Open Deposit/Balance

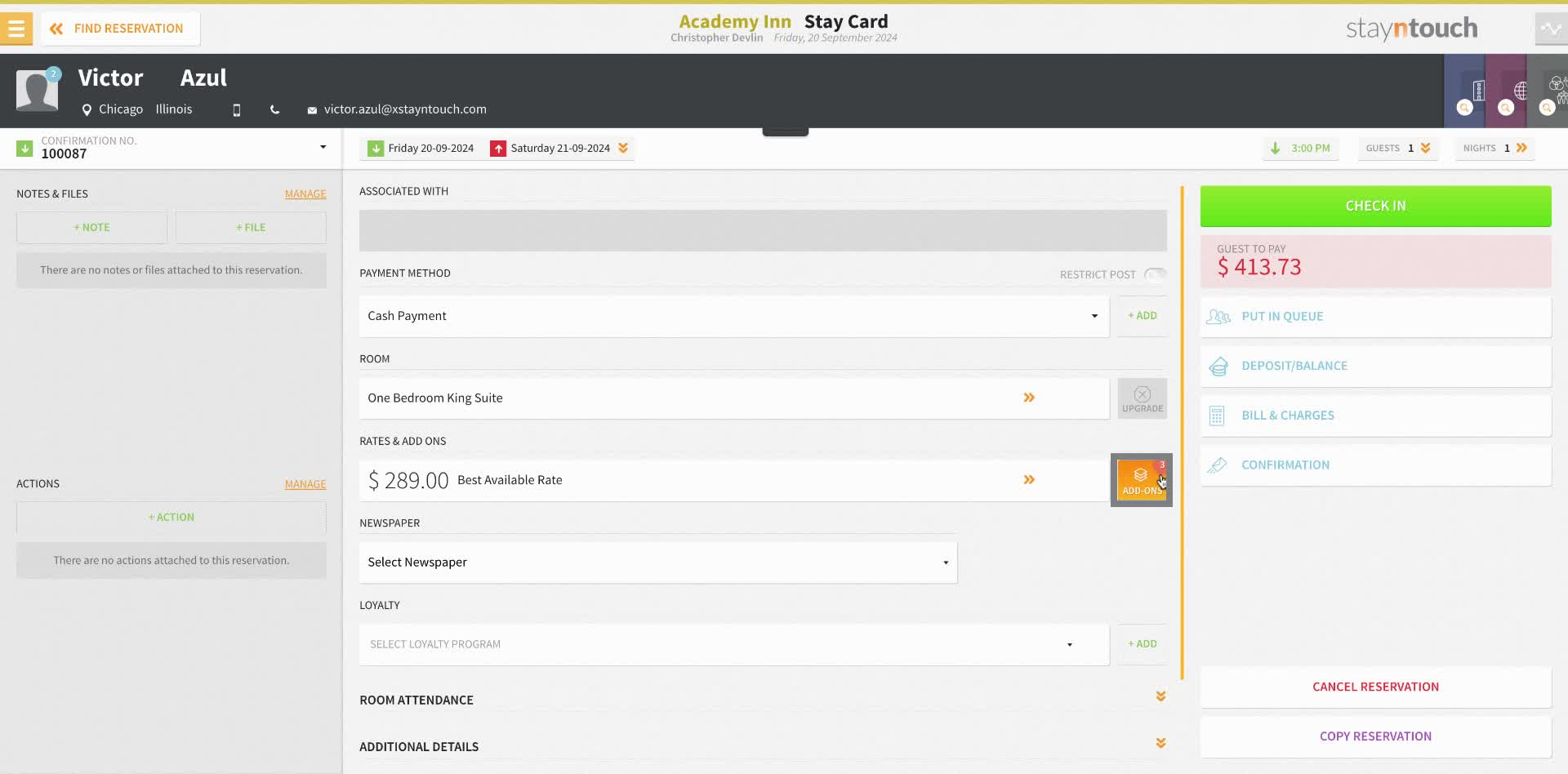(1376, 367)
